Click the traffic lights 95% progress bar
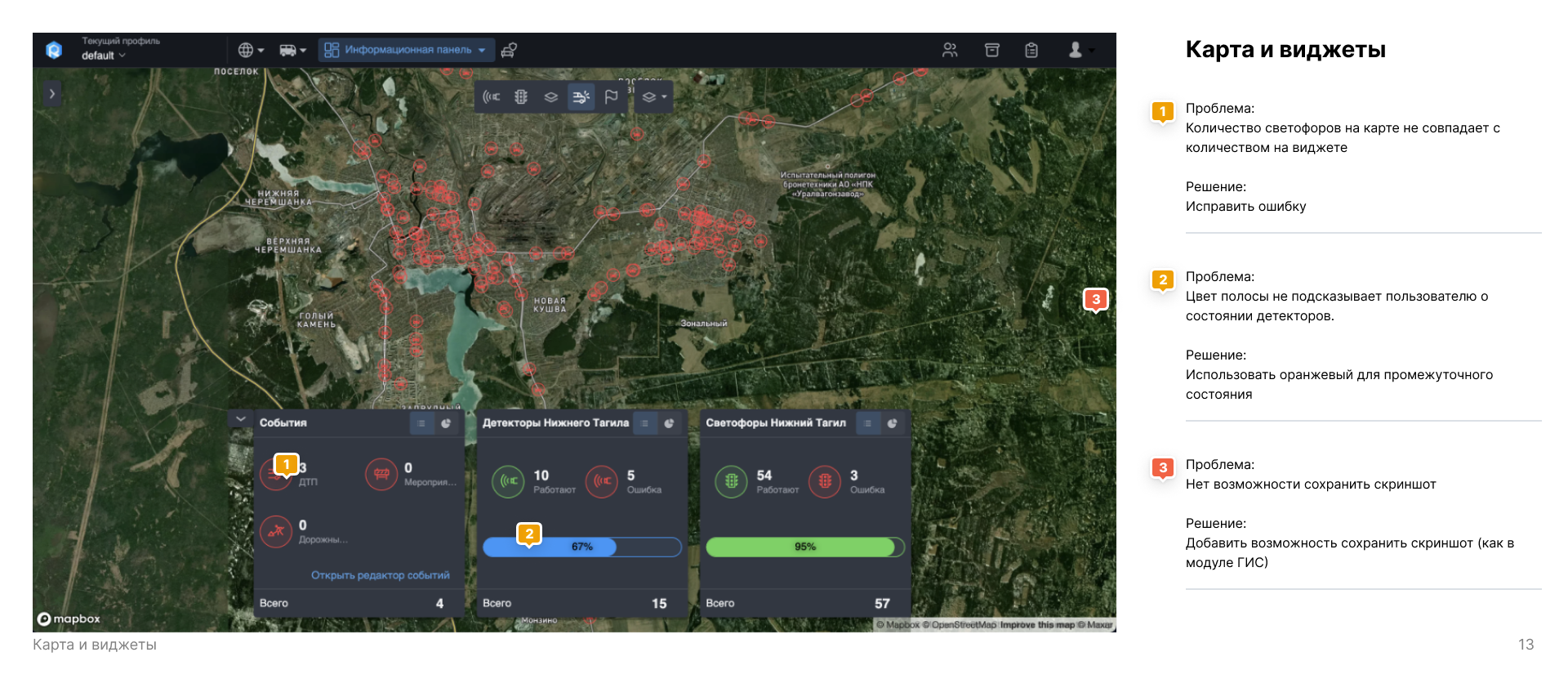1568x688 pixels. [x=805, y=547]
